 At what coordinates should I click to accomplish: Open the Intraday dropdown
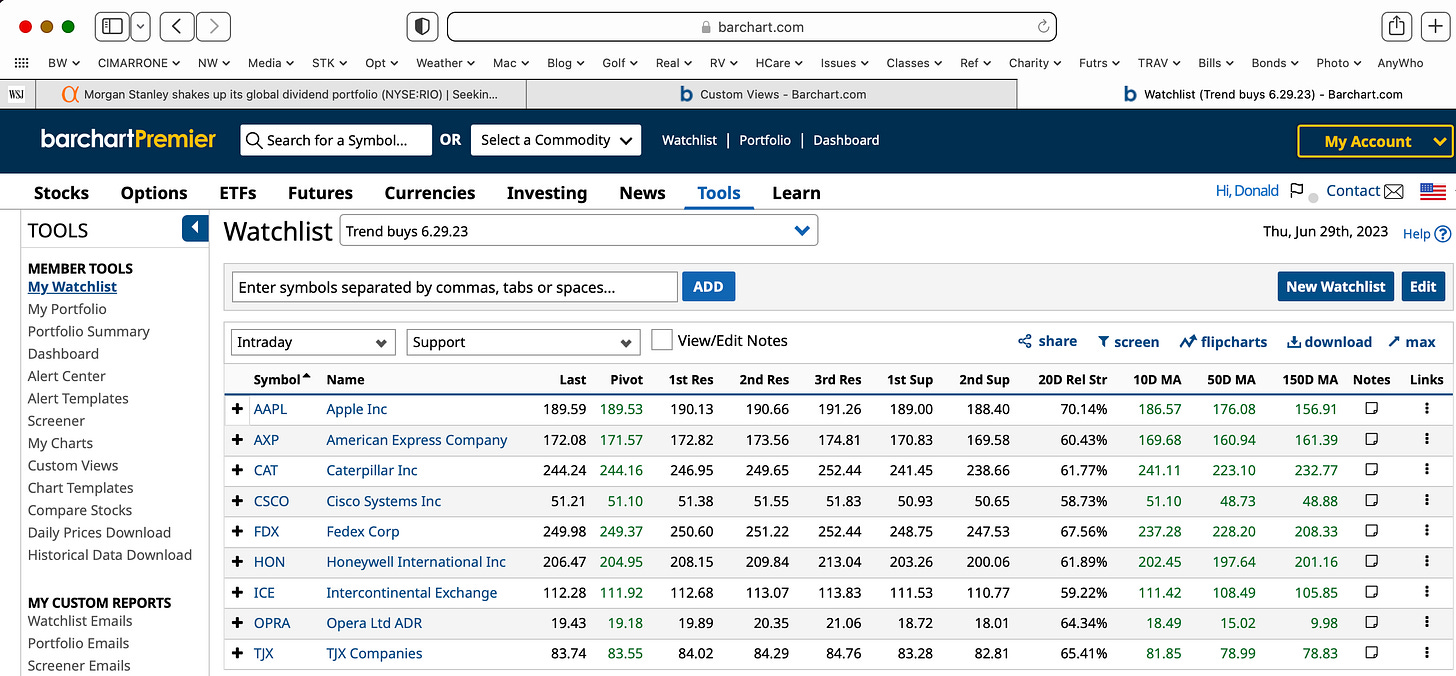coord(313,342)
